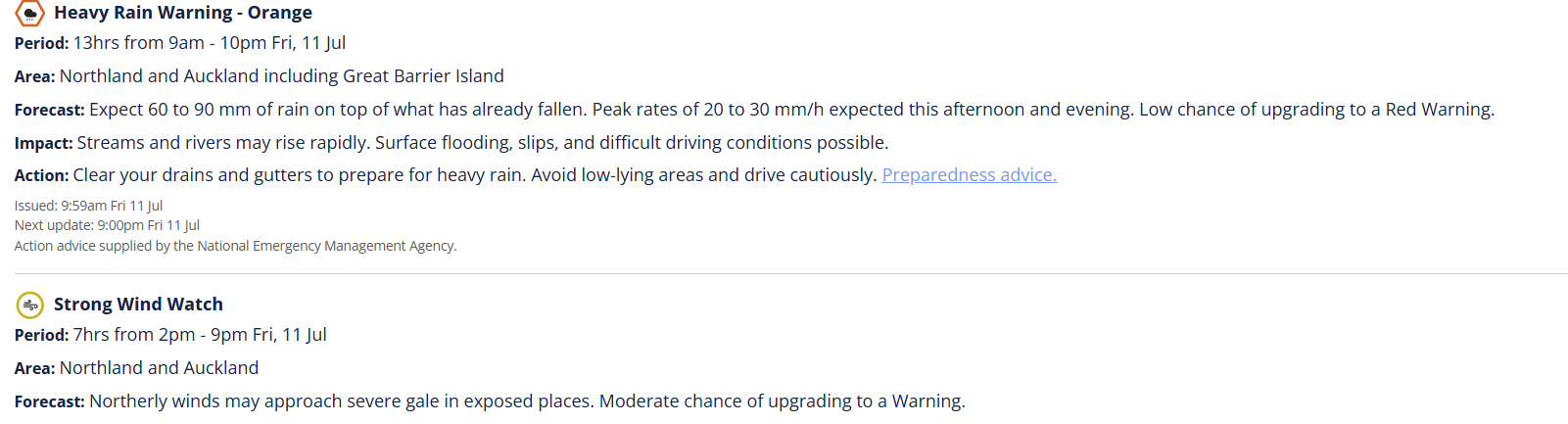
Task: Click the "Low chance of upgrading to a Red Warning" sentence
Action: click(x=1315, y=110)
